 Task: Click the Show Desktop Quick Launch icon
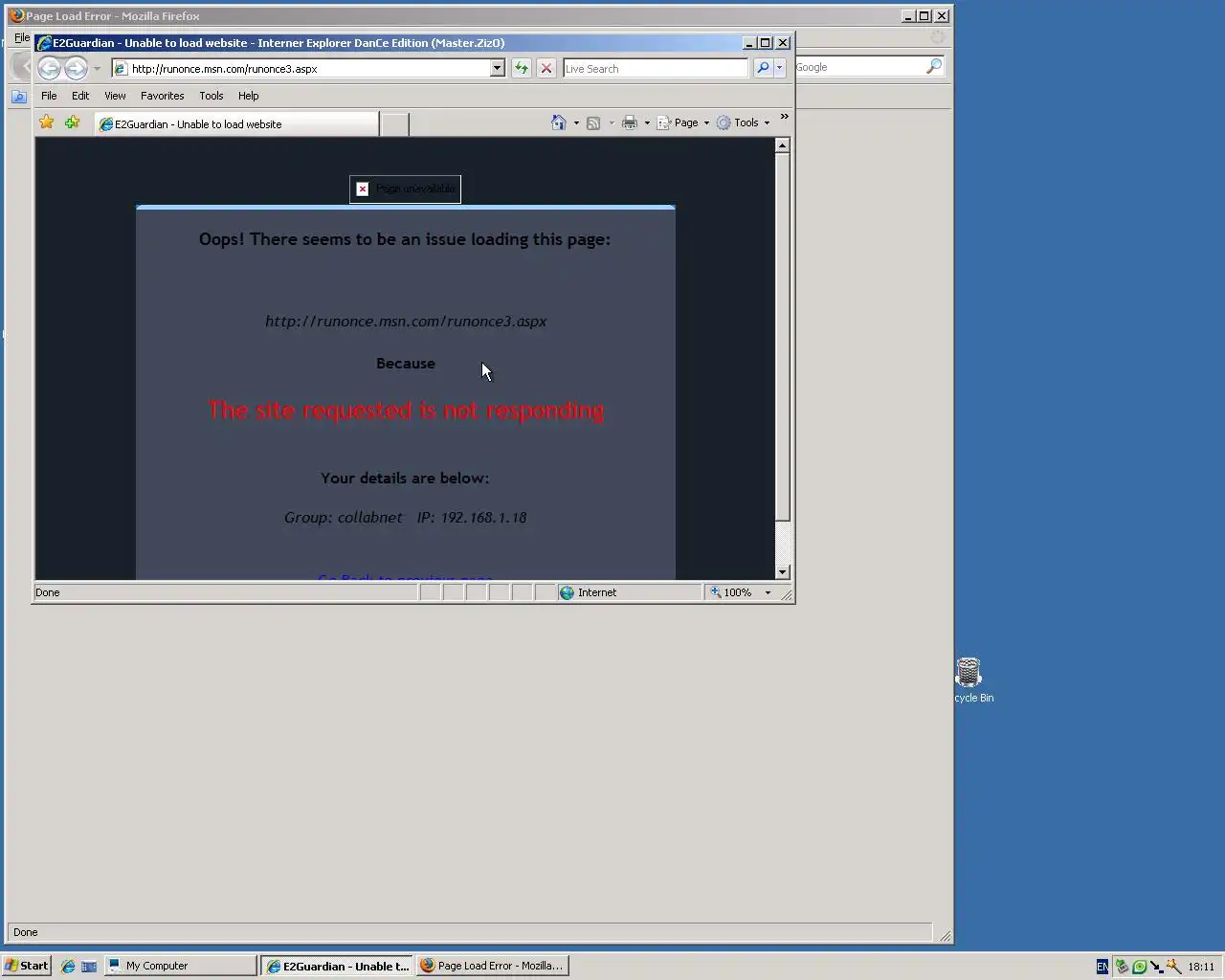[89, 966]
